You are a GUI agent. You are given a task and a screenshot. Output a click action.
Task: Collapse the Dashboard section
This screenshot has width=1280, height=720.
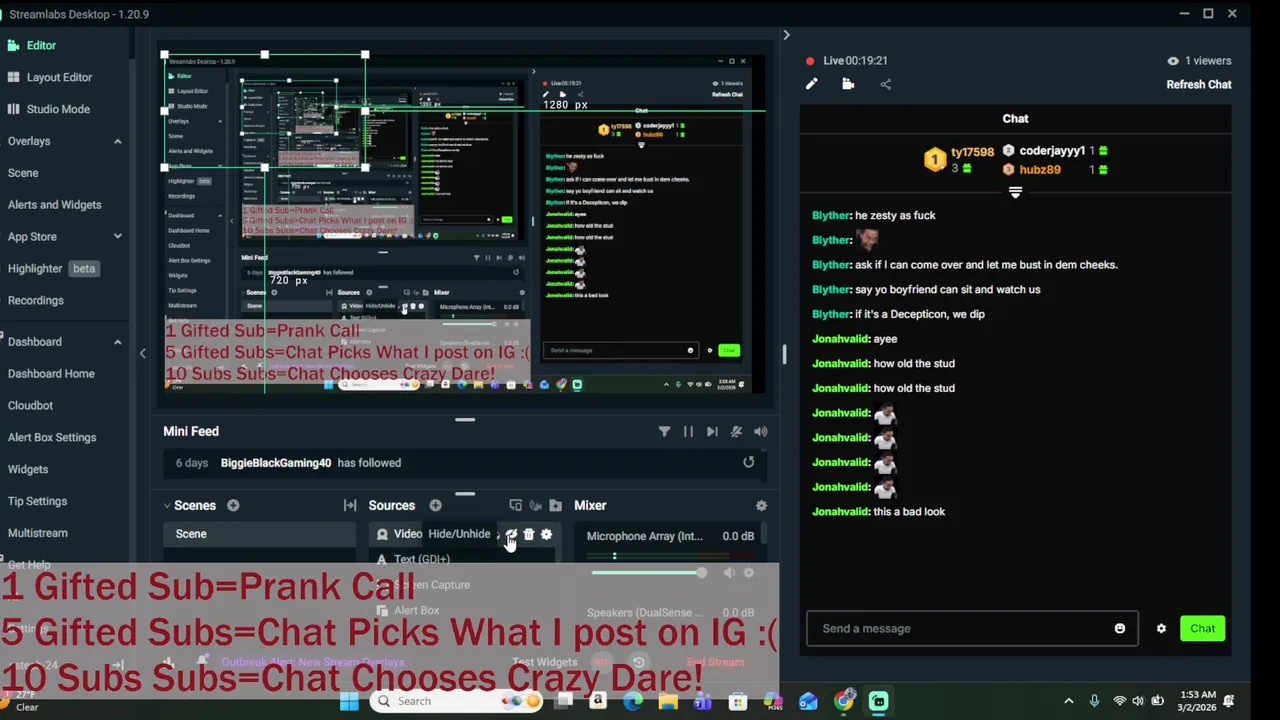[117, 342]
